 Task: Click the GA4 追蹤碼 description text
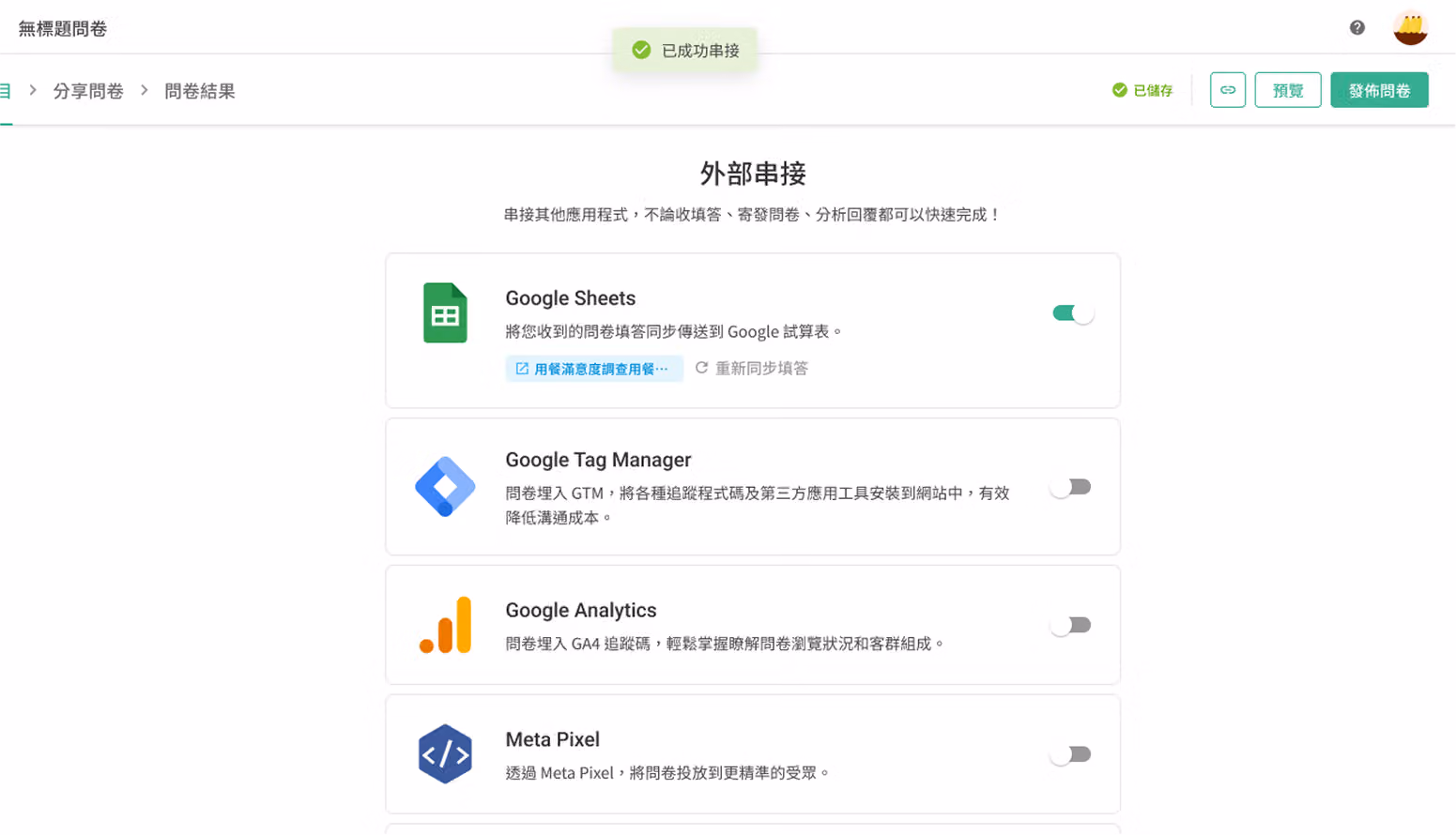[725, 644]
